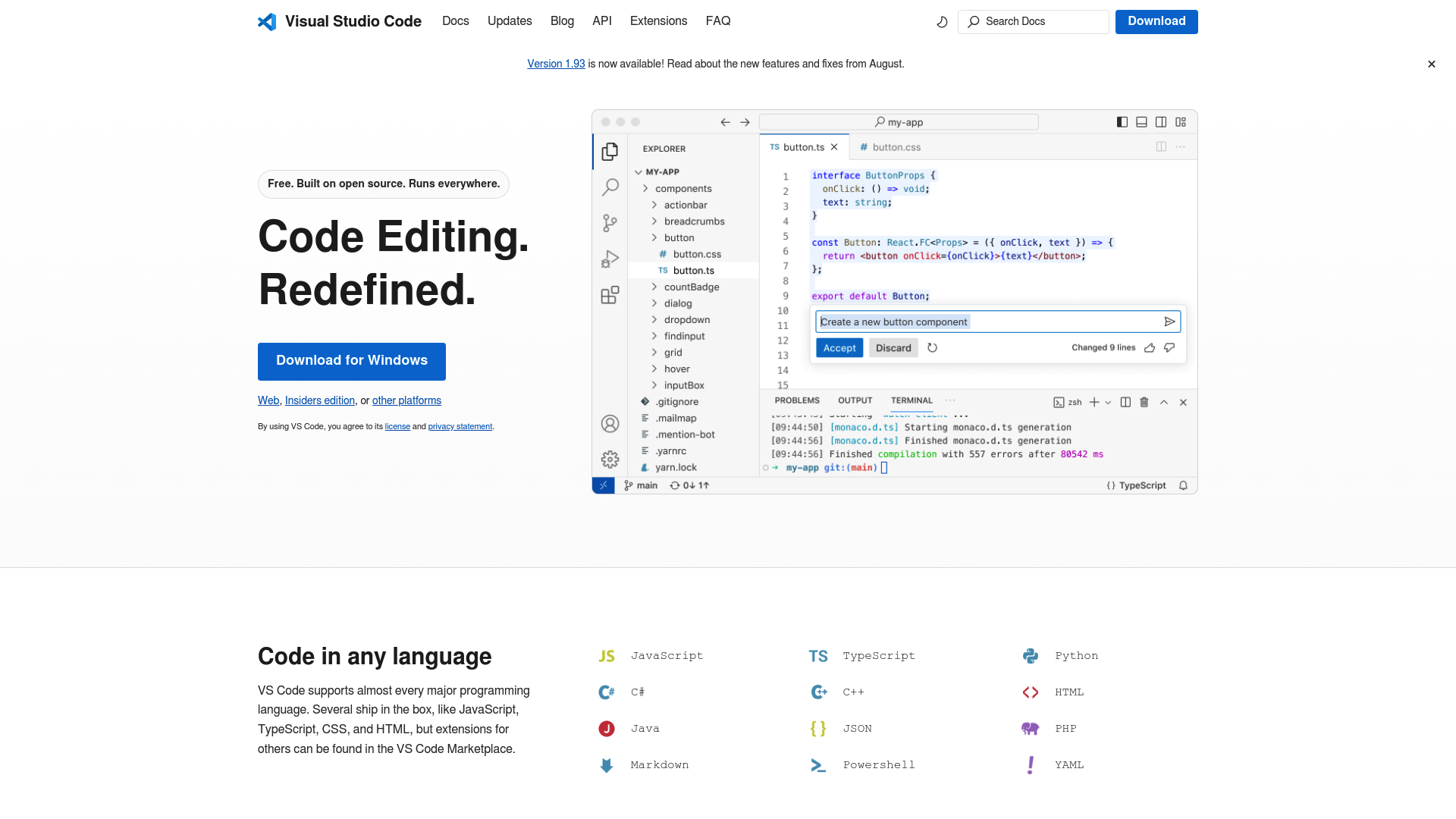Open the privacy statement link
This screenshot has height=819, width=1456.
460,426
